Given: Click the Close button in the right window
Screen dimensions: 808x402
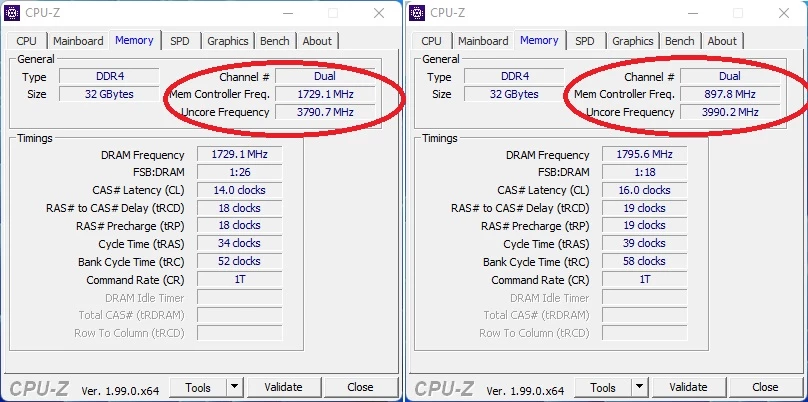Looking at the screenshot, I should [x=765, y=387].
